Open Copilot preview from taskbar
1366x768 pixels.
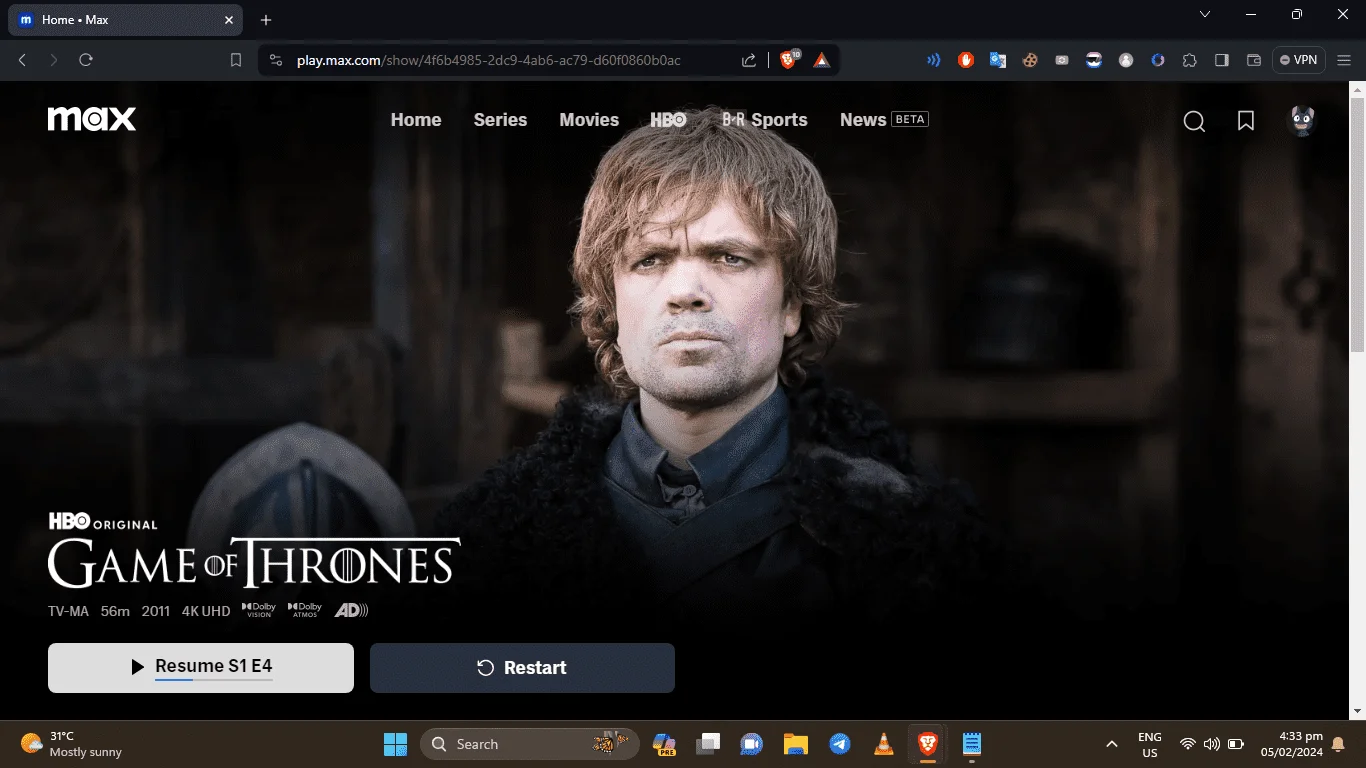pyautogui.click(x=664, y=744)
